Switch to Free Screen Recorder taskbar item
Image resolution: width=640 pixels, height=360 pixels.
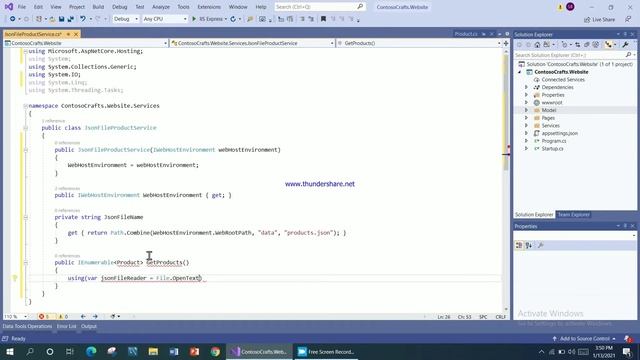(326, 351)
